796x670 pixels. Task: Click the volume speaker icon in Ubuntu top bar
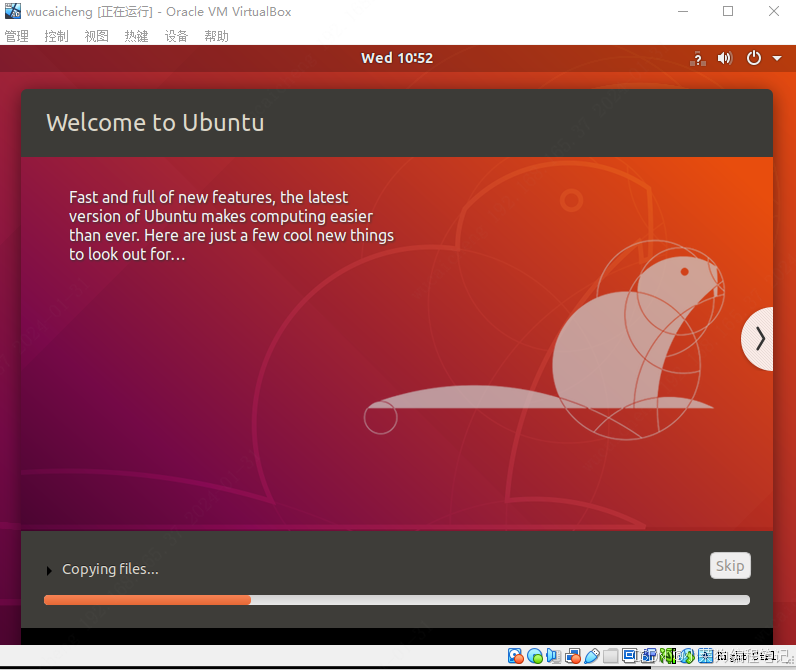point(724,58)
